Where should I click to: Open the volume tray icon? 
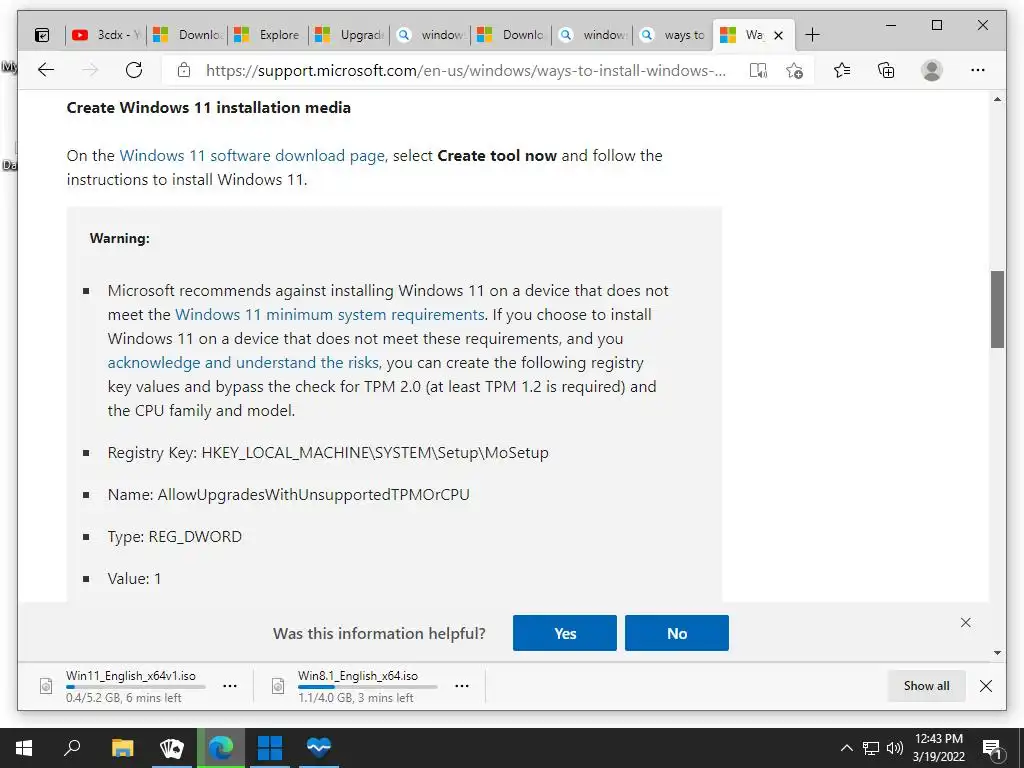pyautogui.click(x=895, y=748)
